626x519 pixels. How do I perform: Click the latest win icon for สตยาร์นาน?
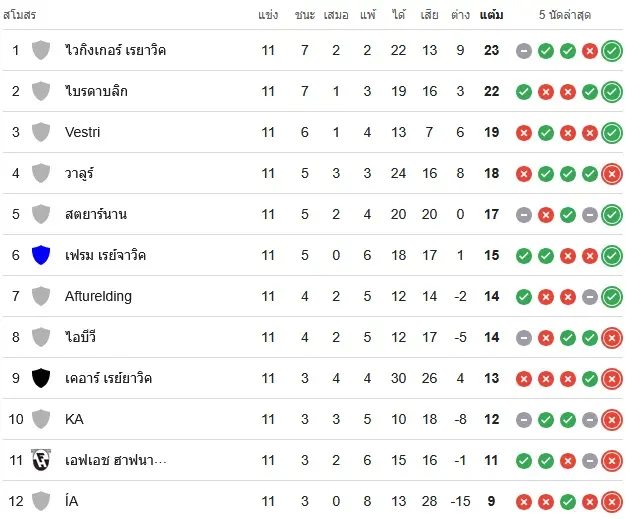point(612,215)
